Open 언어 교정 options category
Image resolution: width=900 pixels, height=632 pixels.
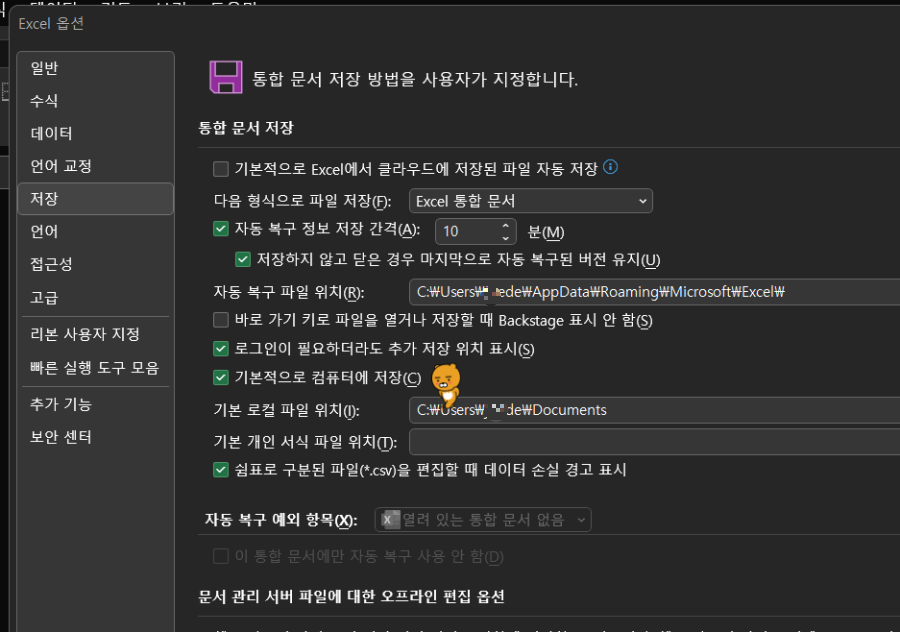tap(96, 166)
